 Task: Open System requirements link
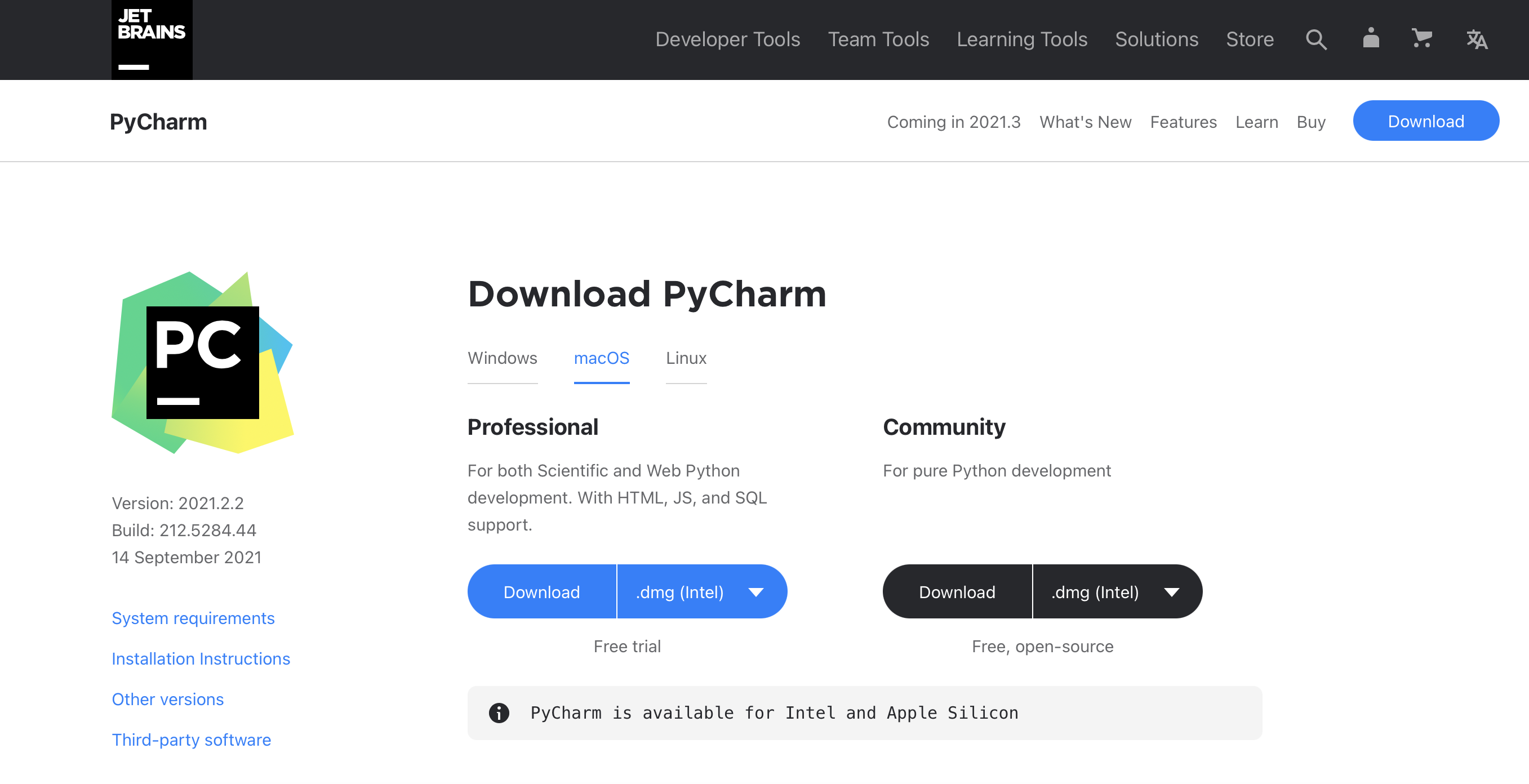tap(193, 618)
